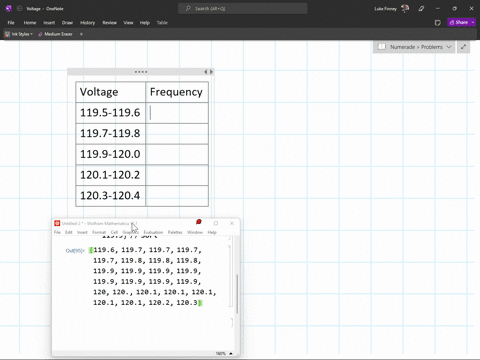Image resolution: width=480 pixels, height=360 pixels.
Task: Open the Numerade > Problems notebook dropdown
Action: (x=414, y=47)
